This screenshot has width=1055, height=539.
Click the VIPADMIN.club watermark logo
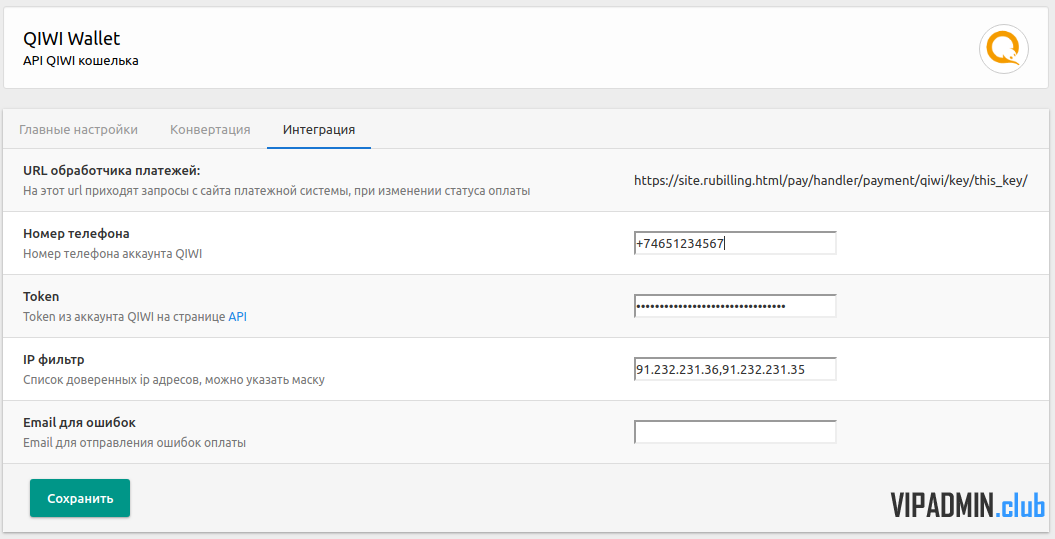(x=968, y=505)
